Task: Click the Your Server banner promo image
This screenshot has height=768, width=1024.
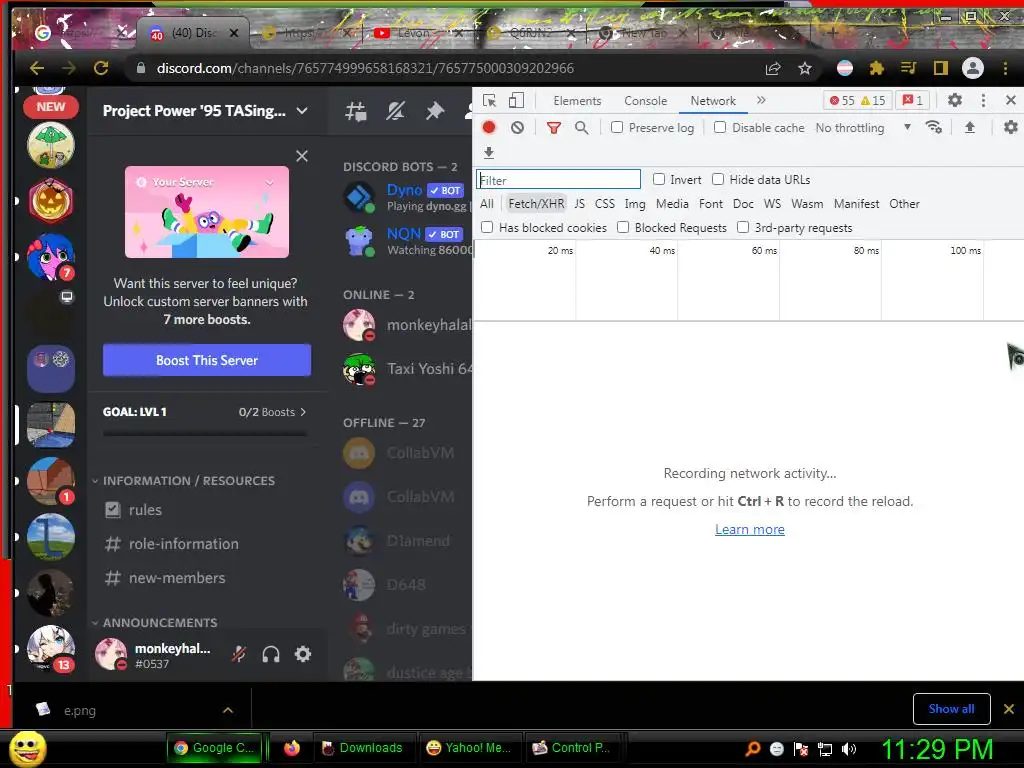Action: (207, 212)
